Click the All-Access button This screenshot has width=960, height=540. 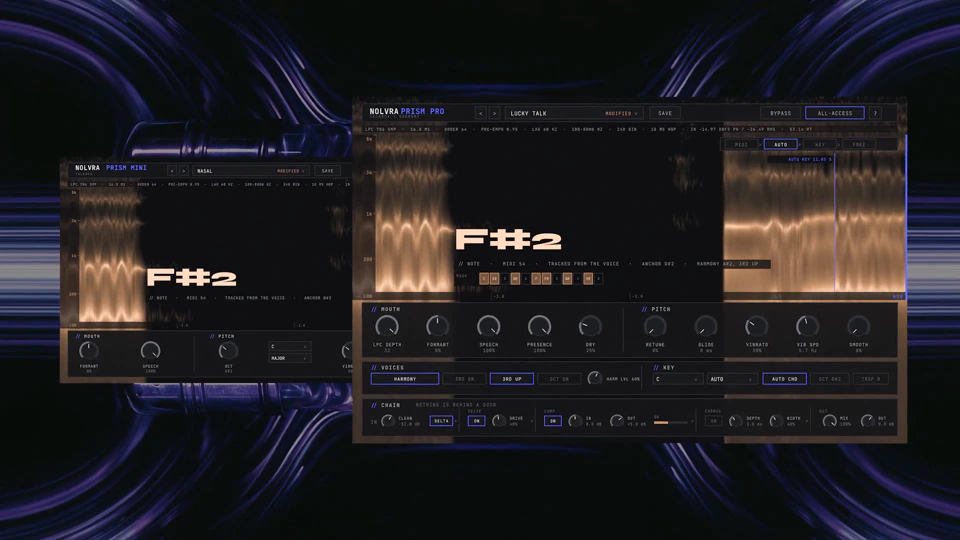click(835, 113)
